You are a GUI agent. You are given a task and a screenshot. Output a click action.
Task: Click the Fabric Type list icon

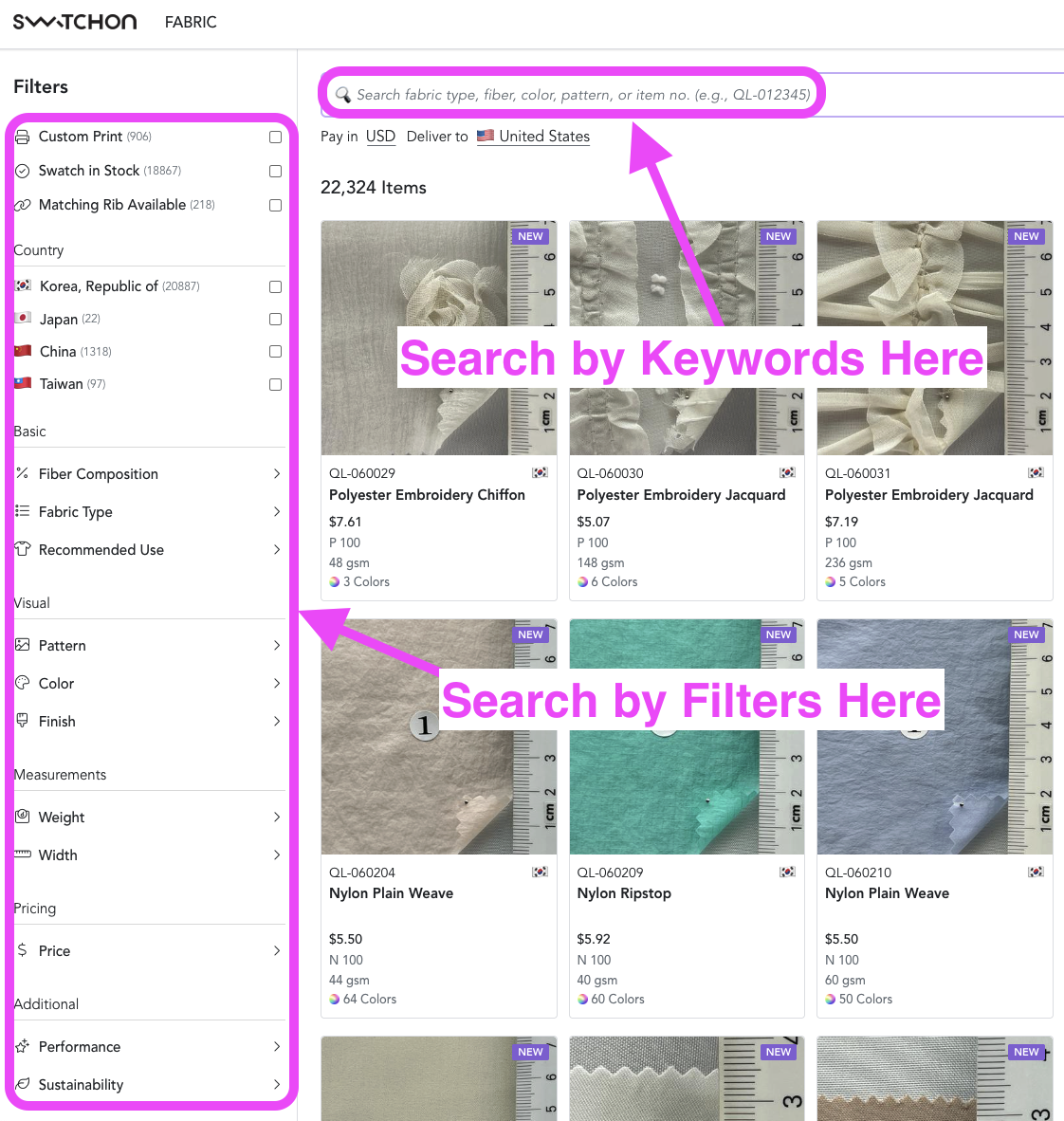[23, 511]
